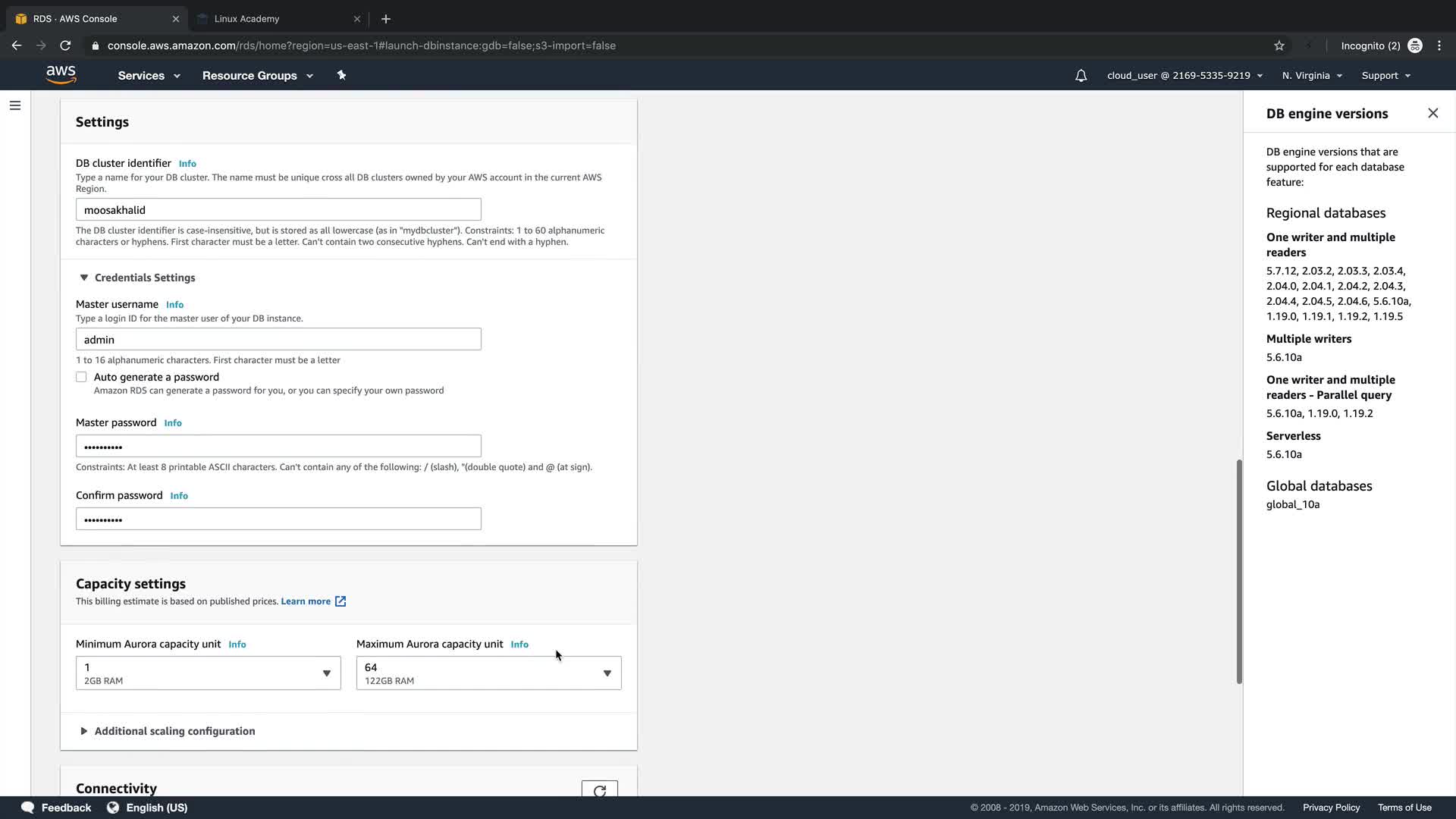Click the AWS logo home icon
The width and height of the screenshot is (1456, 819).
61,75
